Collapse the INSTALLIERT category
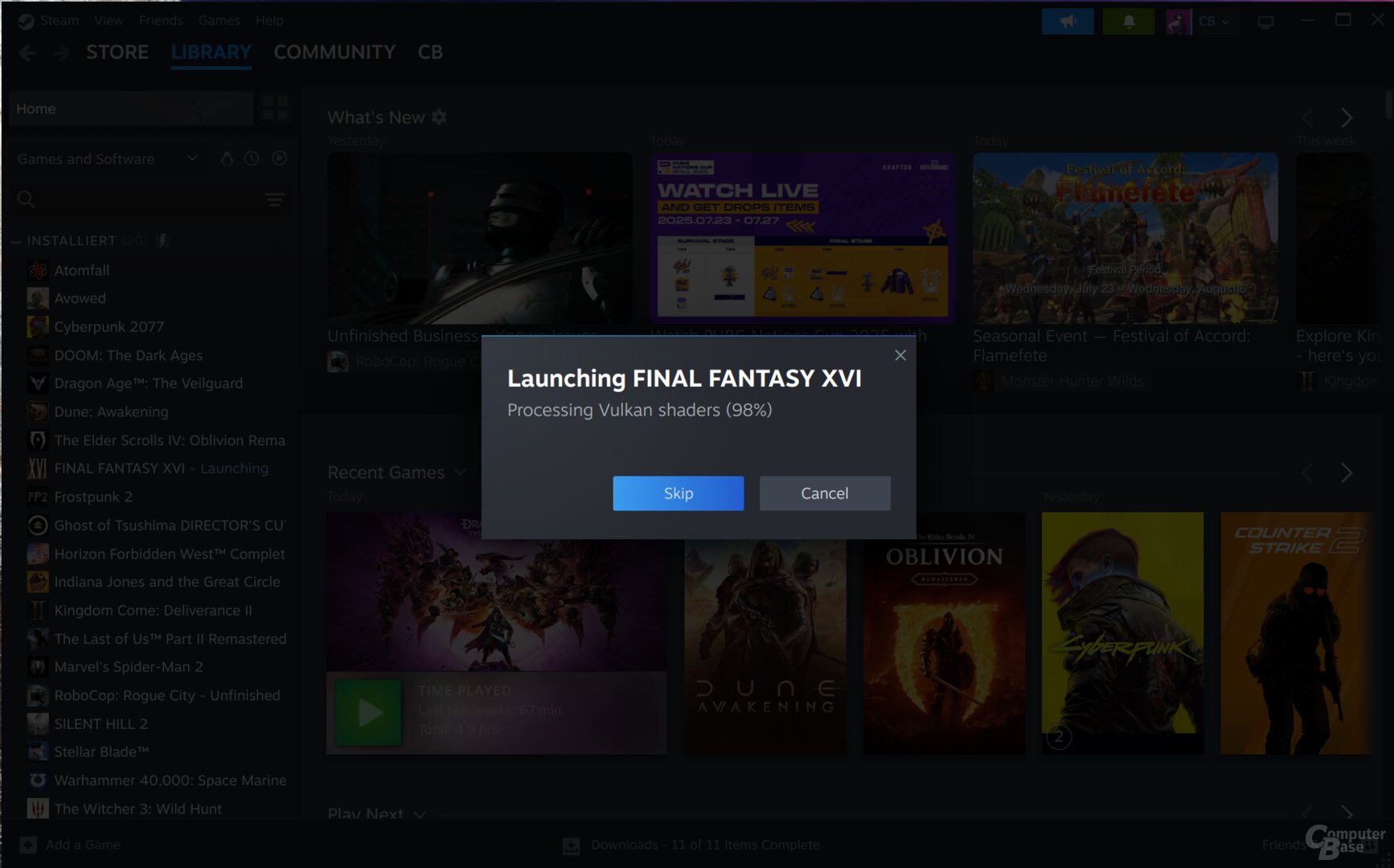Screen dimensions: 1394x868 pos(16,241)
